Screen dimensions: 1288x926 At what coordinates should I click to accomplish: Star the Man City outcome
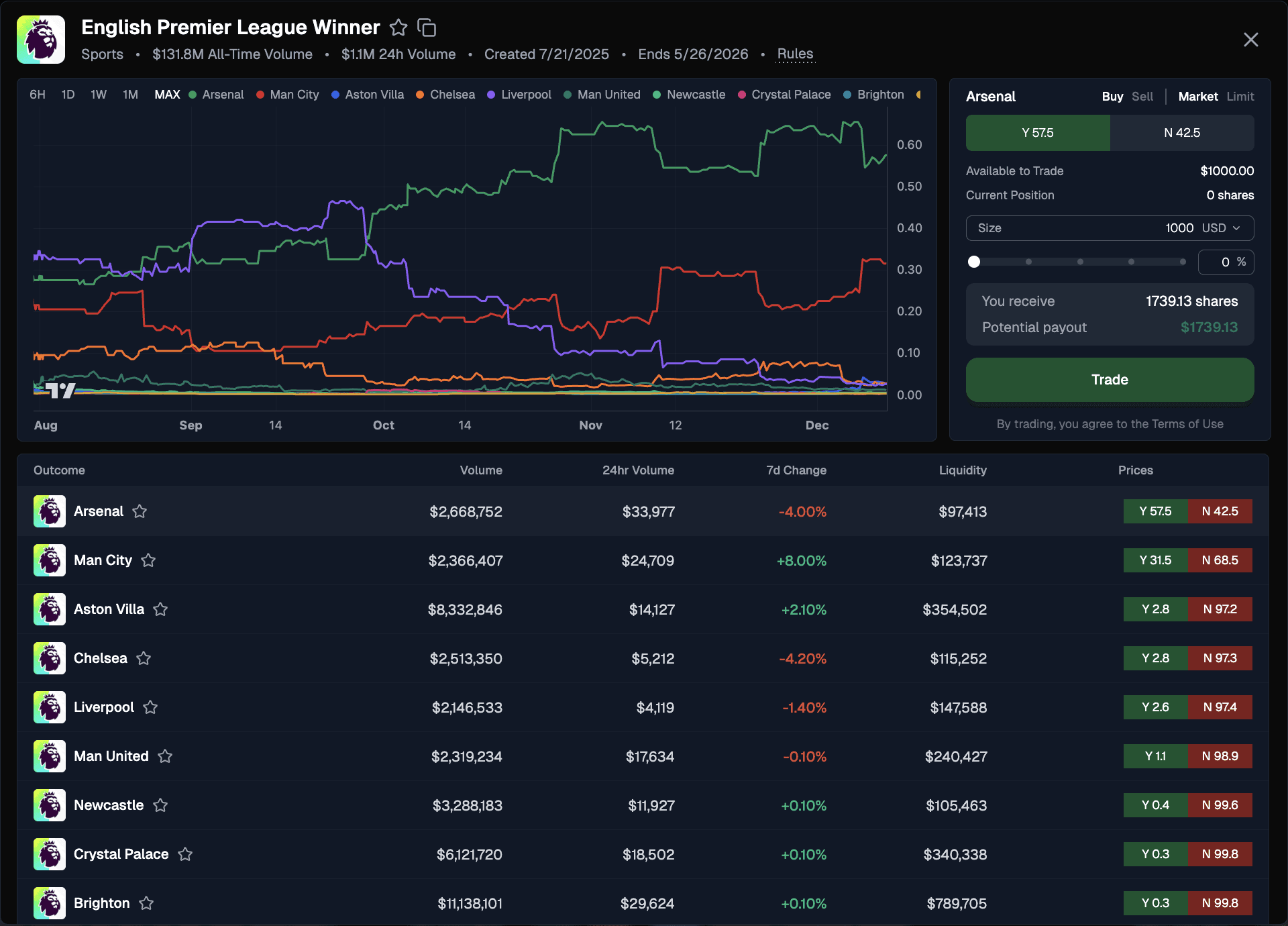tap(148, 560)
